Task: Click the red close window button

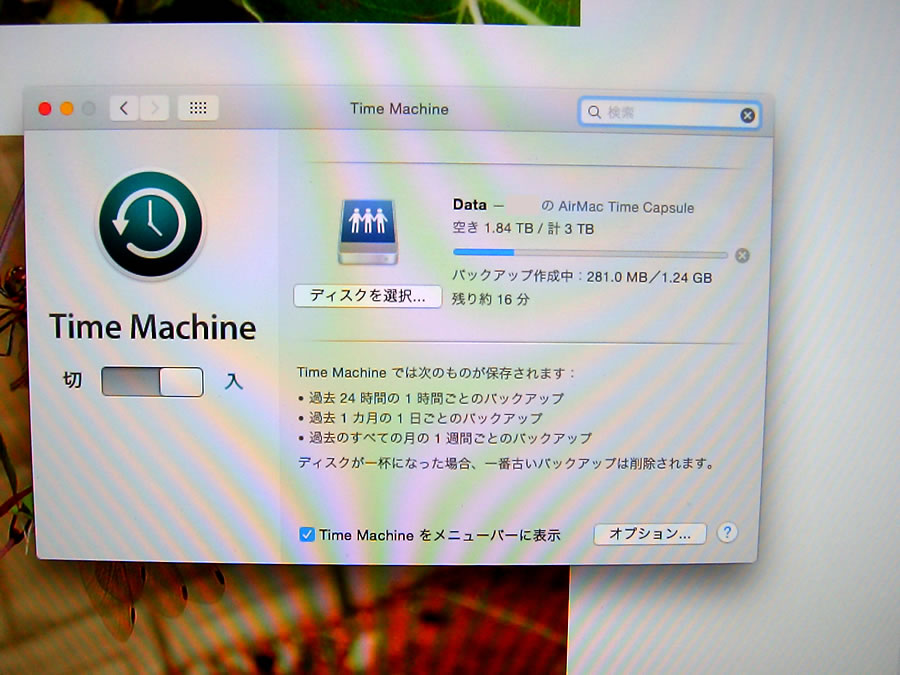Action: tap(45, 108)
